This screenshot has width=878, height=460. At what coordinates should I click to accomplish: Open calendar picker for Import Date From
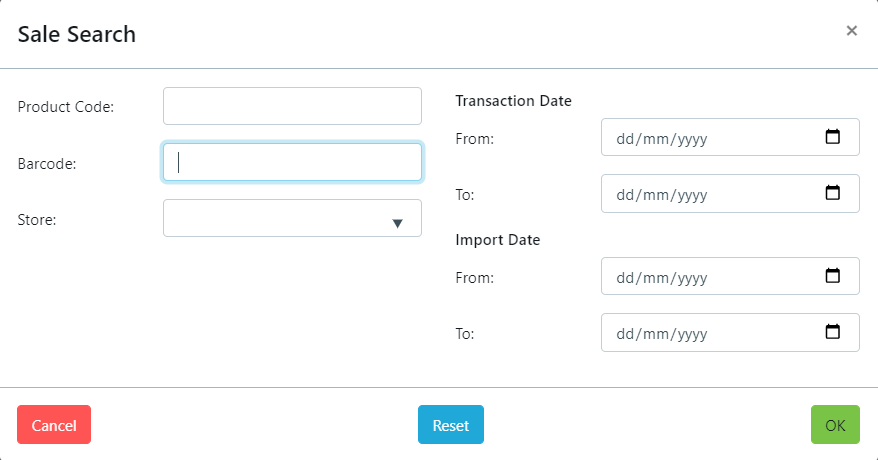click(832, 277)
